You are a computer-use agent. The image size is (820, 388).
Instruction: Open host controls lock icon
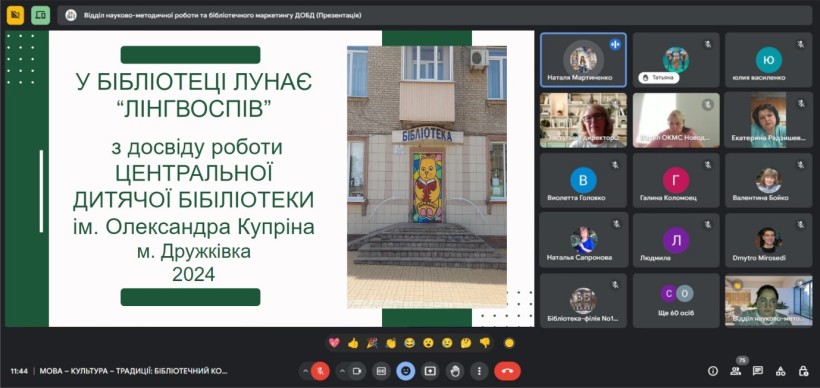pyautogui.click(x=803, y=371)
